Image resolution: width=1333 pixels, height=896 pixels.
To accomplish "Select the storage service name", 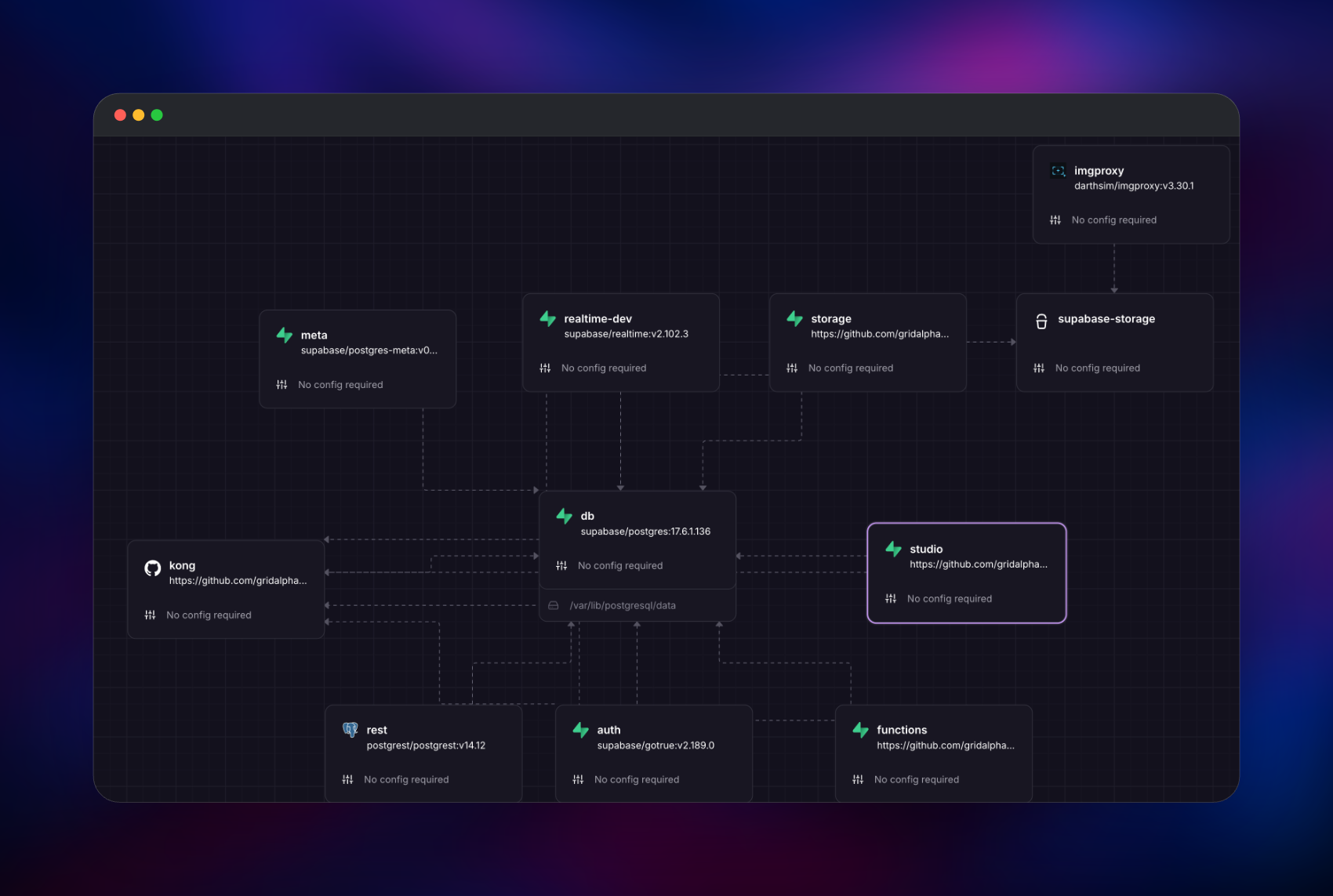I will tap(831, 319).
